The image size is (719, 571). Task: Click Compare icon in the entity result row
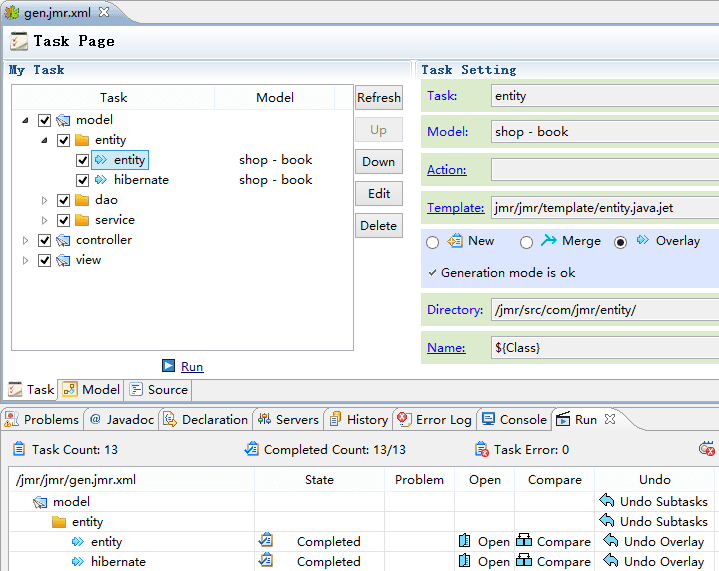point(524,540)
